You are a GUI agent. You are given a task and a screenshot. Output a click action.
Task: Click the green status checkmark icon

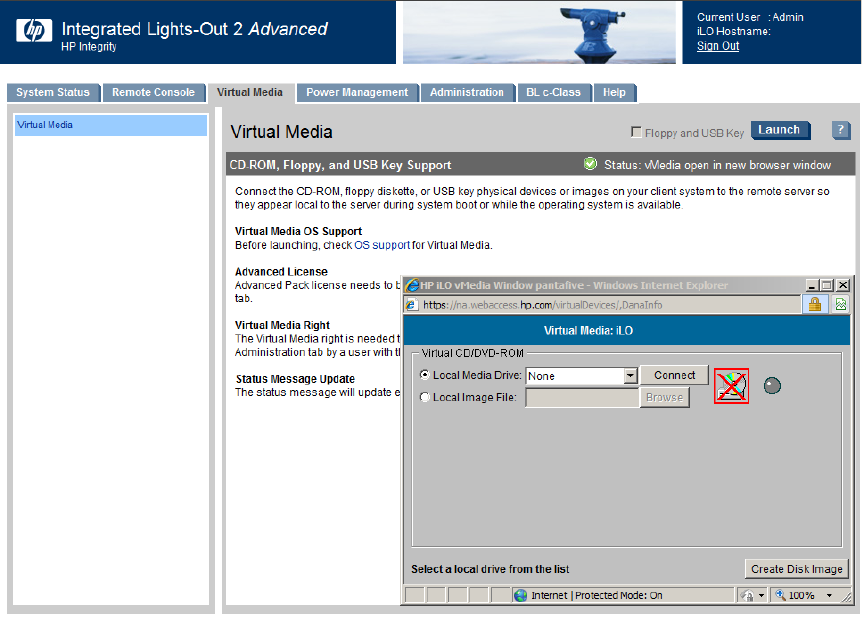pyautogui.click(x=590, y=164)
